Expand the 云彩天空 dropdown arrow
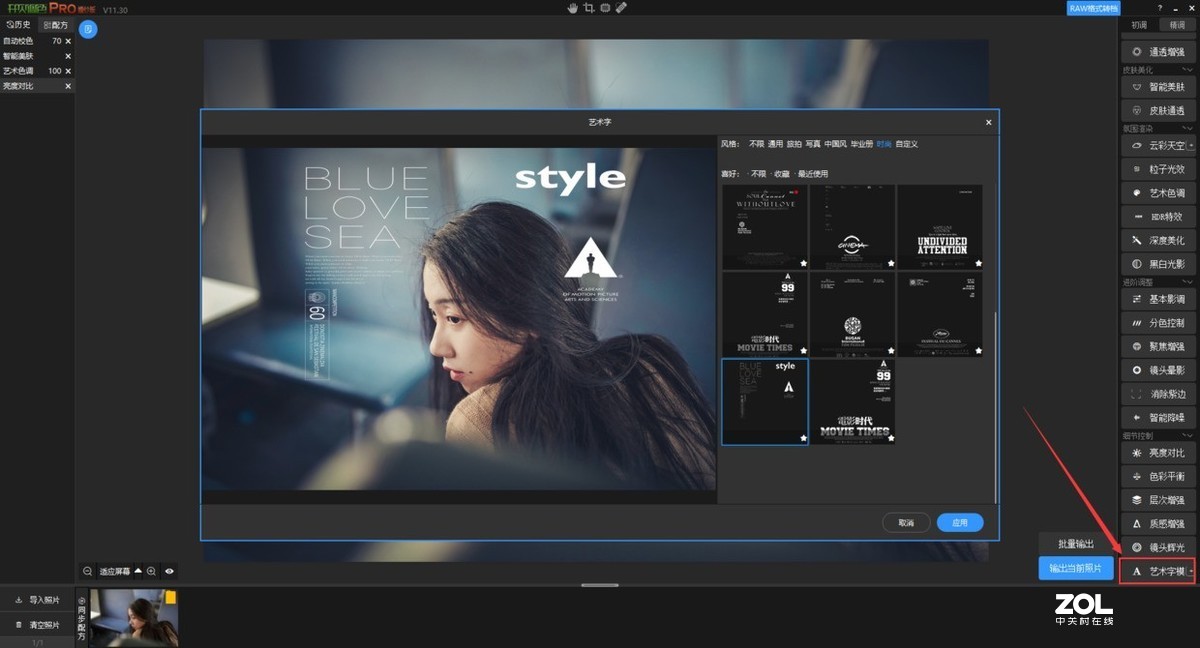This screenshot has height=648, width=1200. click(1190, 146)
